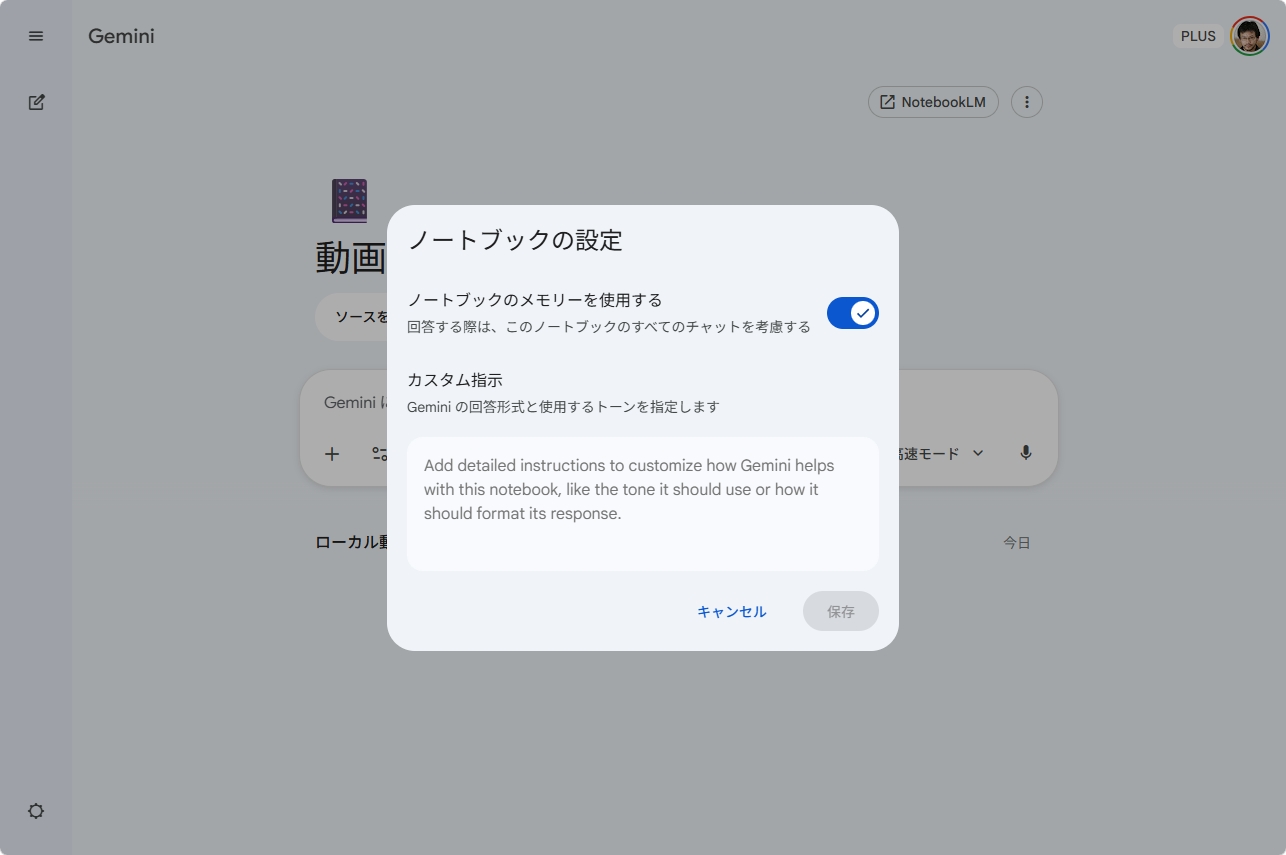This screenshot has height=855, width=1286.
Task: Click the ノートブックのメモリーを使用する label
Action: pyautogui.click(x=535, y=300)
